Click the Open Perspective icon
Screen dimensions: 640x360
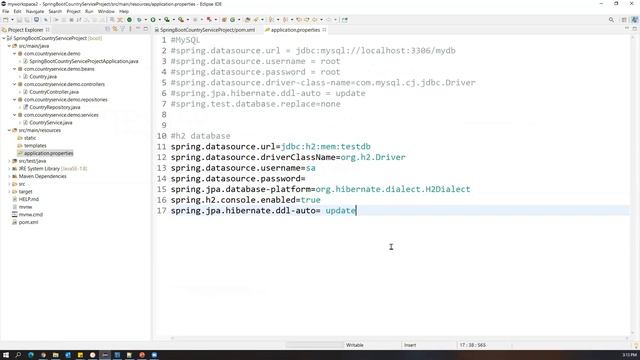624,20
